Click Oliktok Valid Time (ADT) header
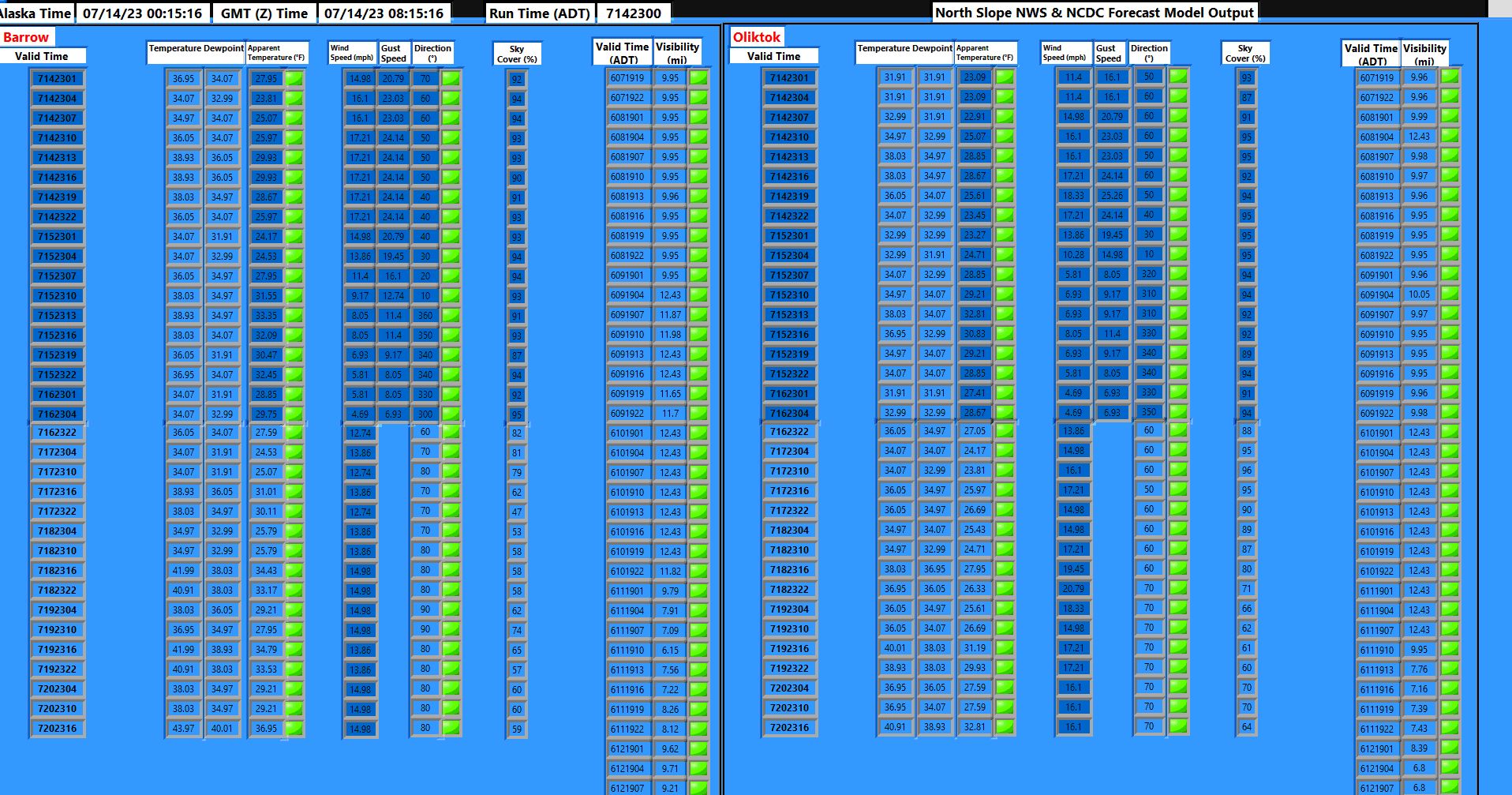This screenshot has width=1512, height=795. (1372, 53)
